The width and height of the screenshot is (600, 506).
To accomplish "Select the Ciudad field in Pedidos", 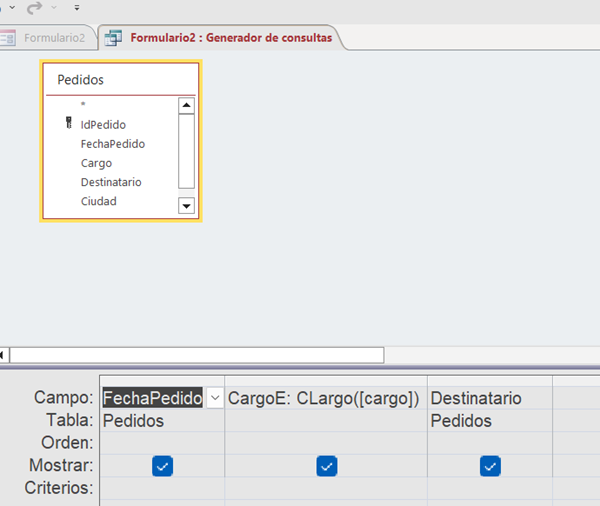I will point(99,201).
